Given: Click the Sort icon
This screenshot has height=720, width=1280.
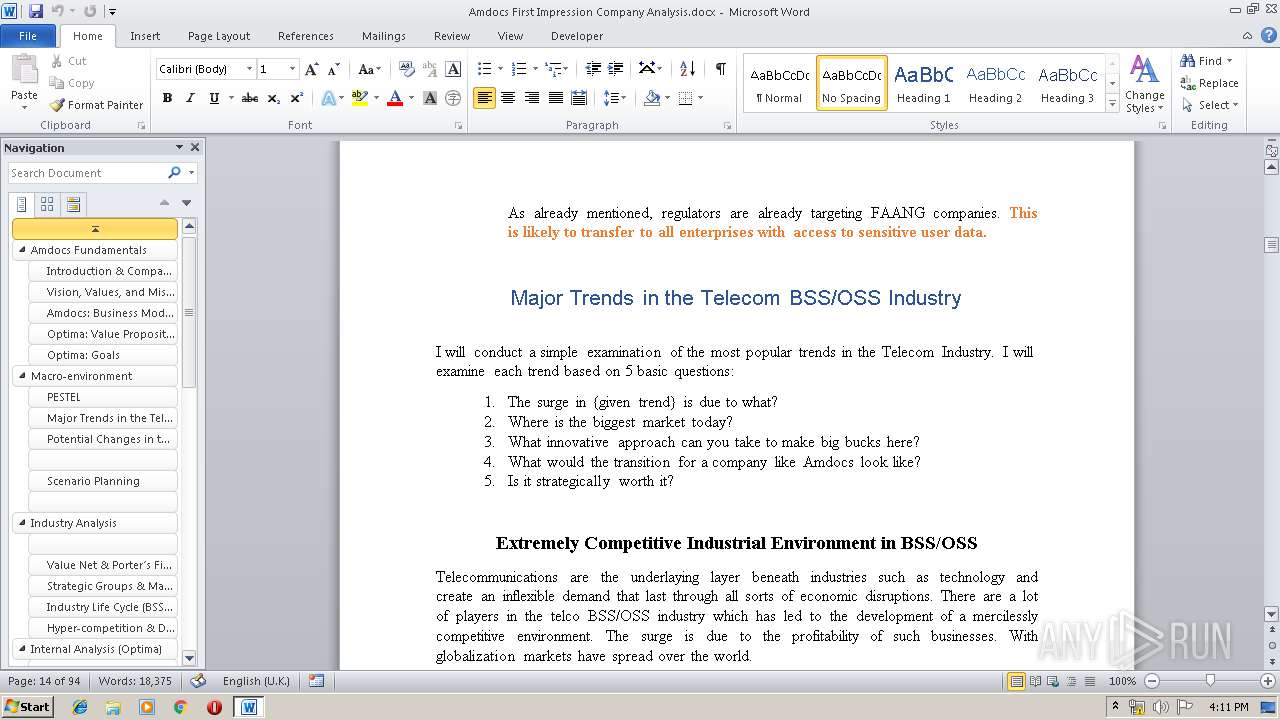Looking at the screenshot, I should point(687,69).
